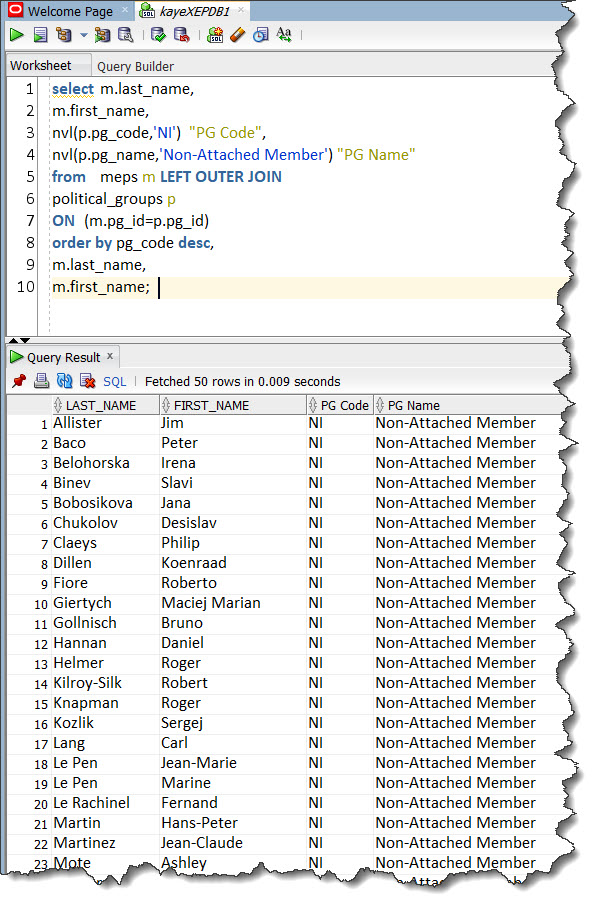Open the SQL History clock icon

point(261,35)
